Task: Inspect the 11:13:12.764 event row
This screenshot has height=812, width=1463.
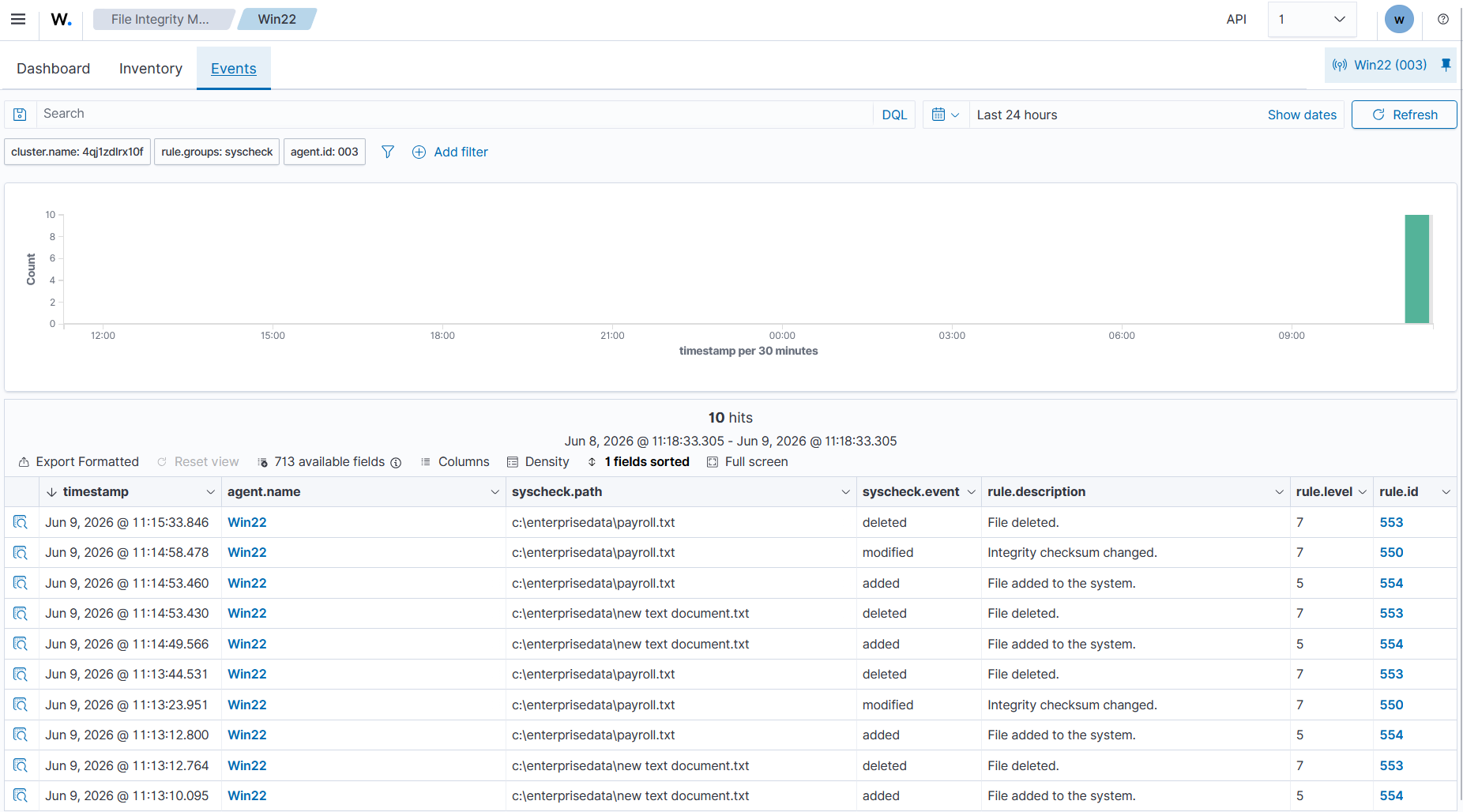Action: (x=21, y=765)
